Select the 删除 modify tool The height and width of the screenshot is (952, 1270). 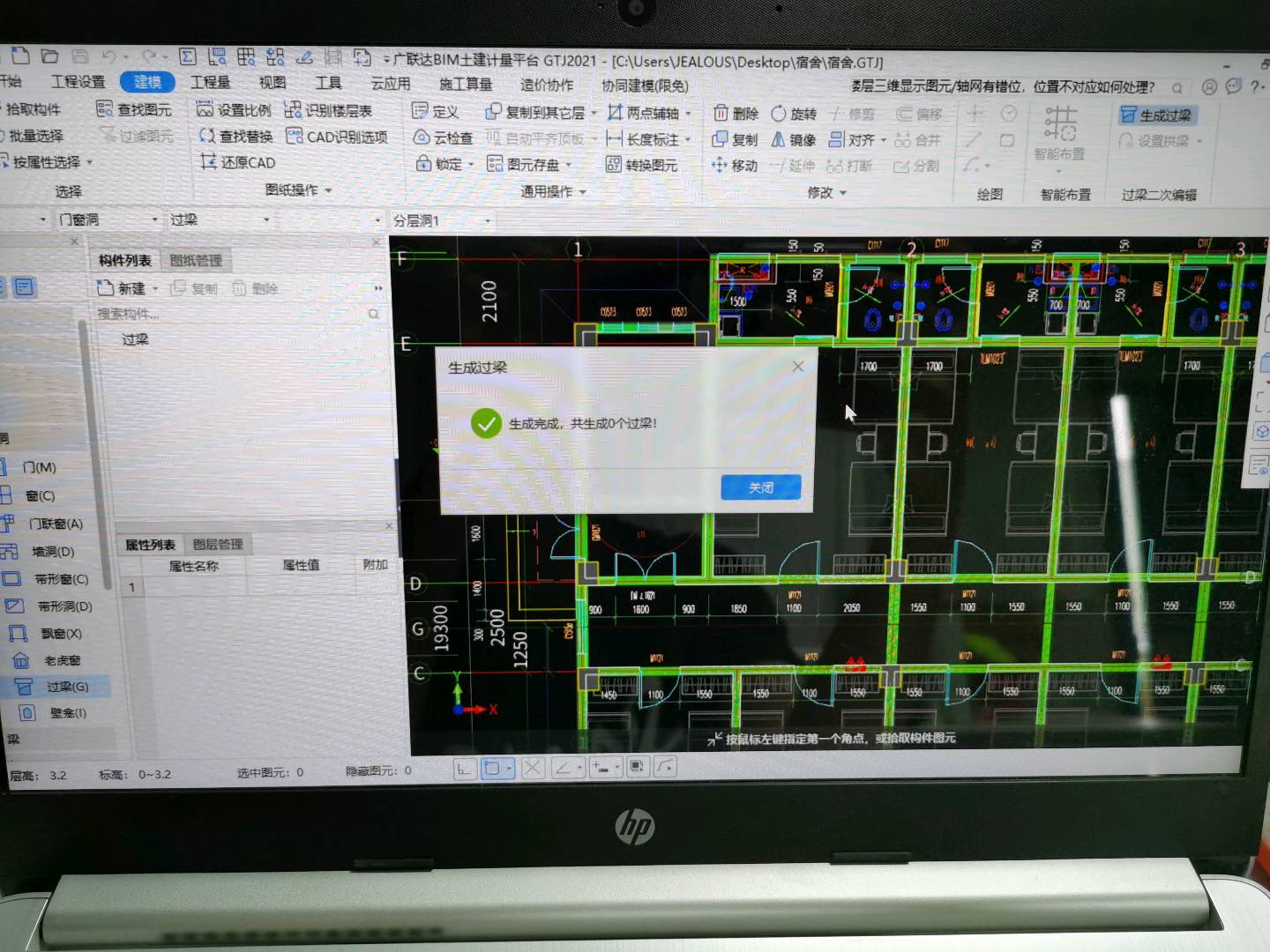point(736,114)
